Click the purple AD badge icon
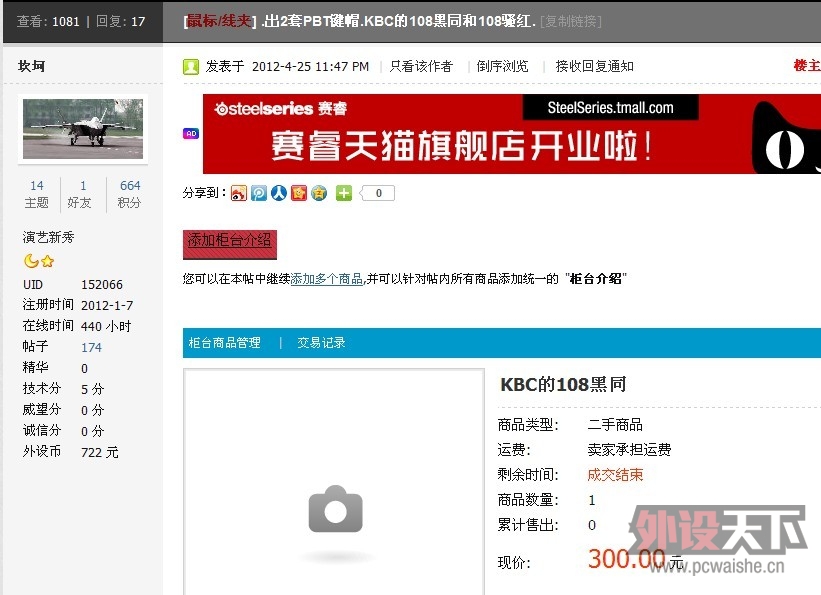The width and height of the screenshot is (821, 595). tap(191, 134)
